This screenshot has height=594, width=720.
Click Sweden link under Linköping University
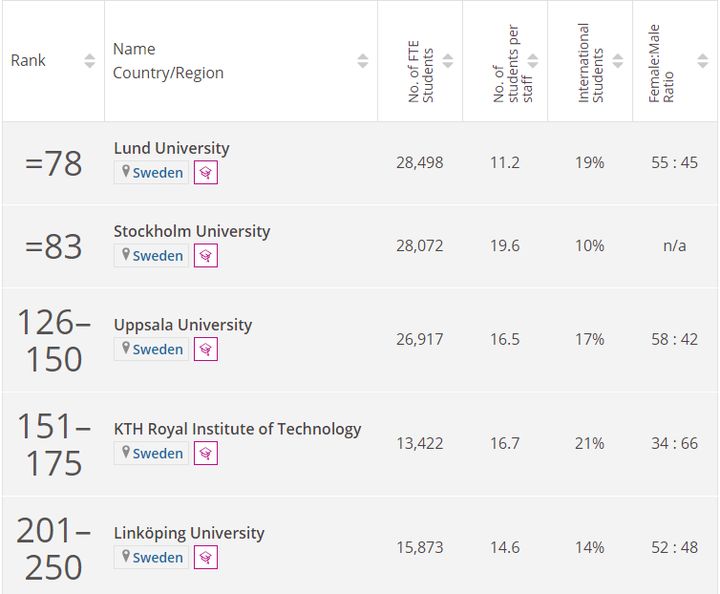click(158, 557)
